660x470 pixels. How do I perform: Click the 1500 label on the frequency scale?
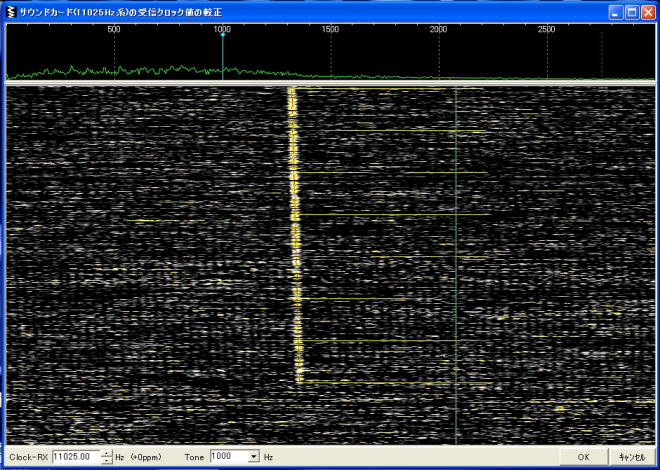(330, 29)
